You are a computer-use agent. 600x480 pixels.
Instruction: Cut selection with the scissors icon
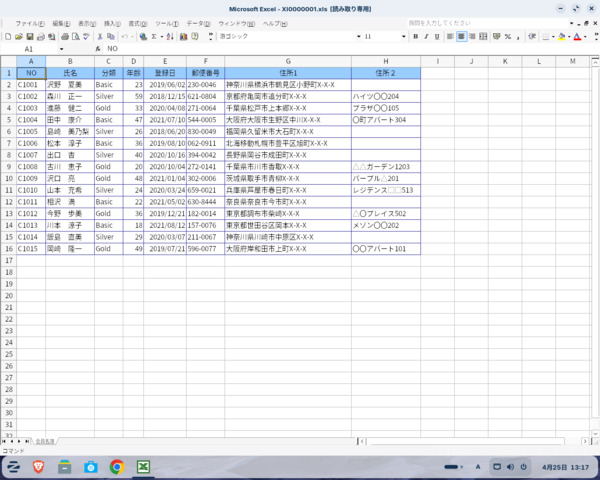[100, 37]
